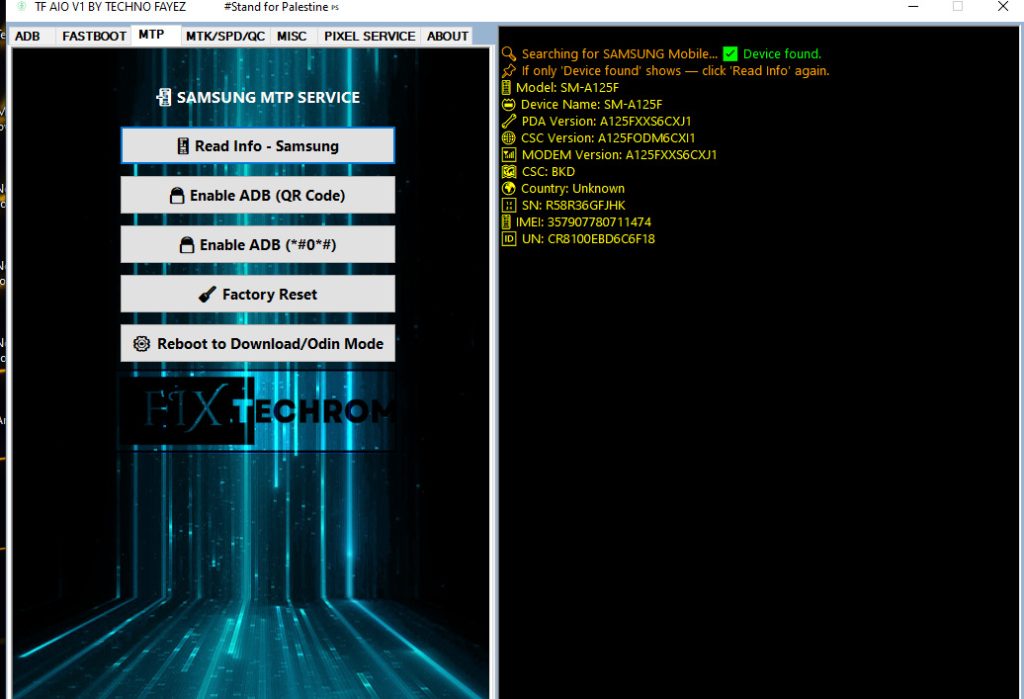The height and width of the screenshot is (699, 1024).
Task: Click Enable ADB (QR Code) button
Action: point(258,195)
